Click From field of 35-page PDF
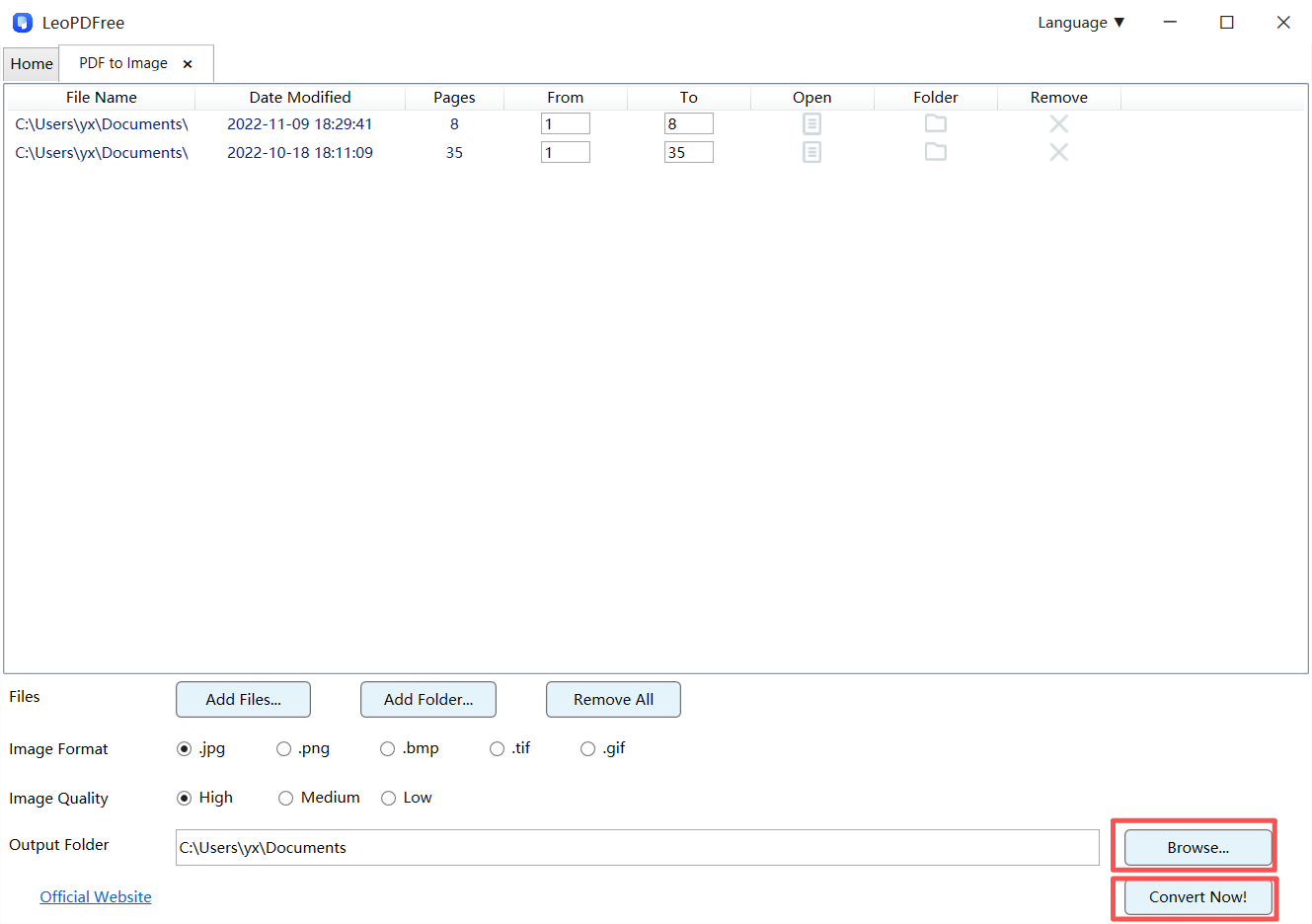1312x924 pixels. point(566,152)
